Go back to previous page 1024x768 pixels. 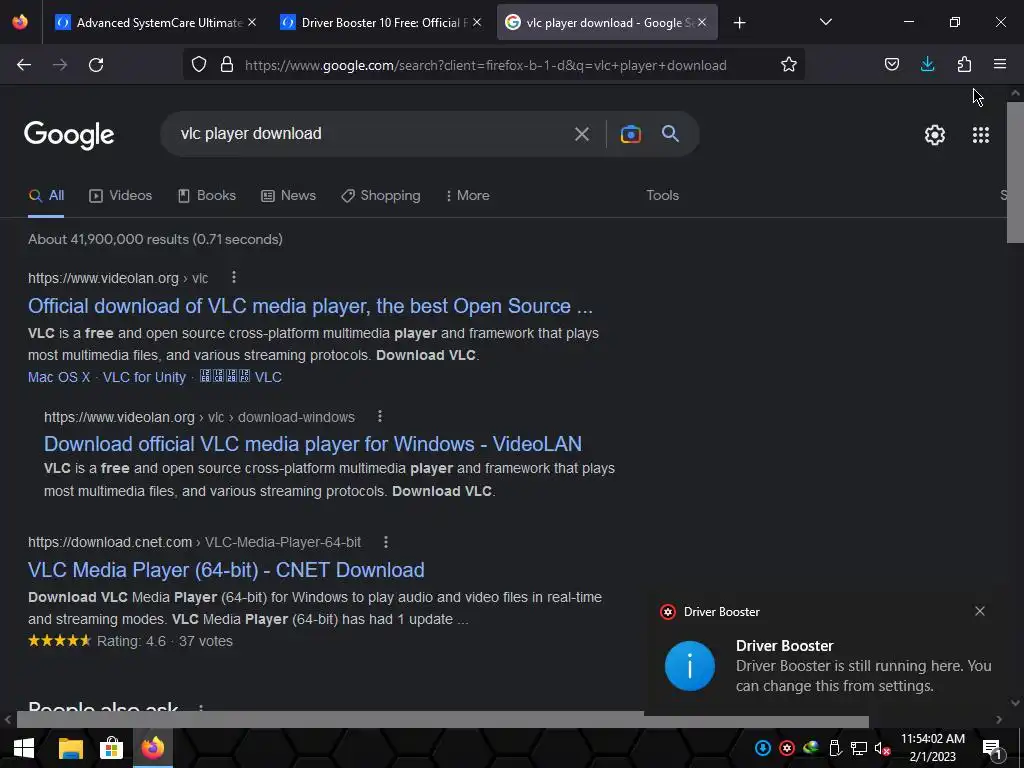pos(24,65)
